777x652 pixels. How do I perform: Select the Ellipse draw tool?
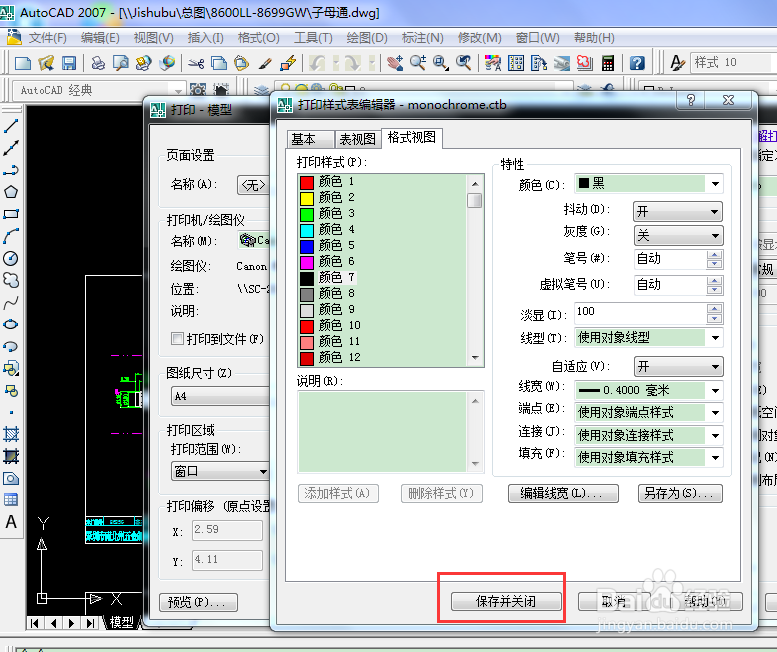[x=11, y=324]
